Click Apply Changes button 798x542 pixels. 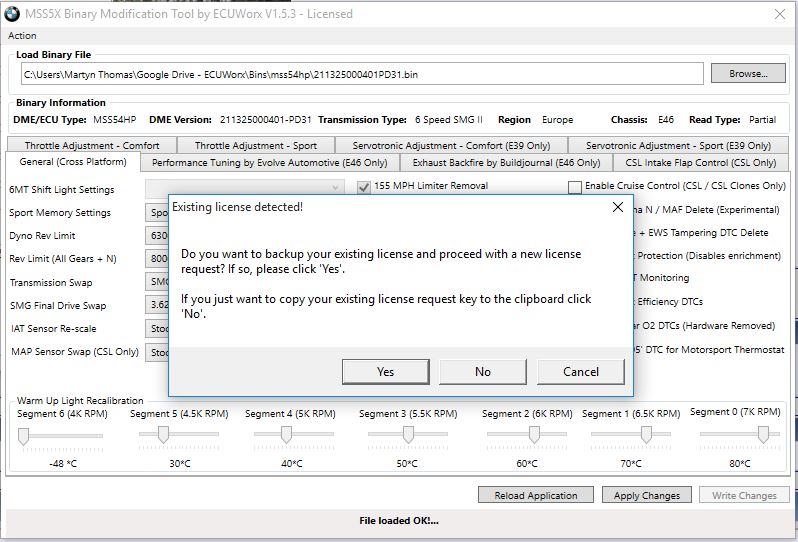646,495
